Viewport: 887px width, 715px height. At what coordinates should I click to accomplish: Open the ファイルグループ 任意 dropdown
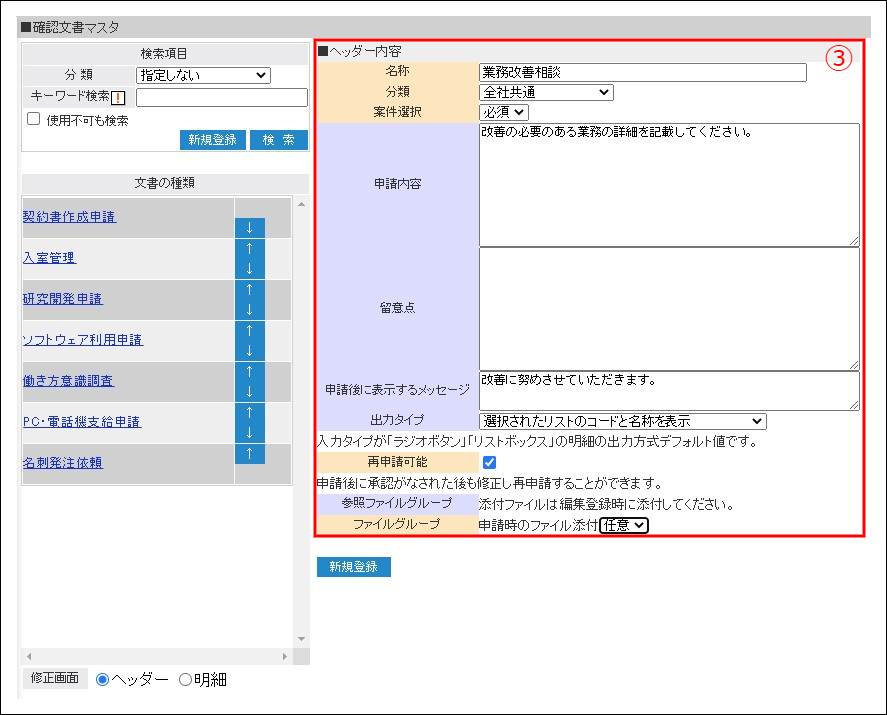point(624,524)
